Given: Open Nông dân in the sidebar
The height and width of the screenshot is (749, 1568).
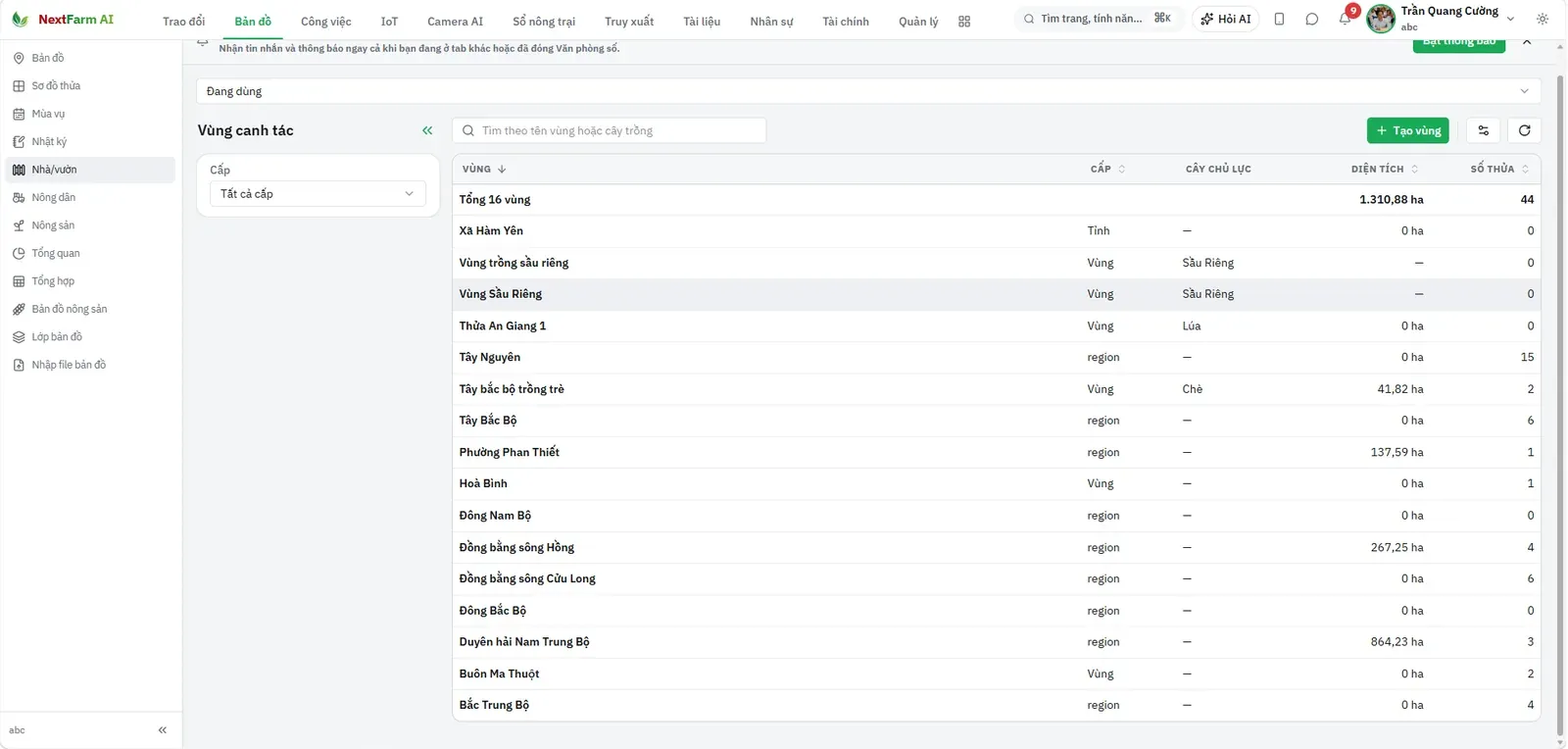Looking at the screenshot, I should click(90, 197).
